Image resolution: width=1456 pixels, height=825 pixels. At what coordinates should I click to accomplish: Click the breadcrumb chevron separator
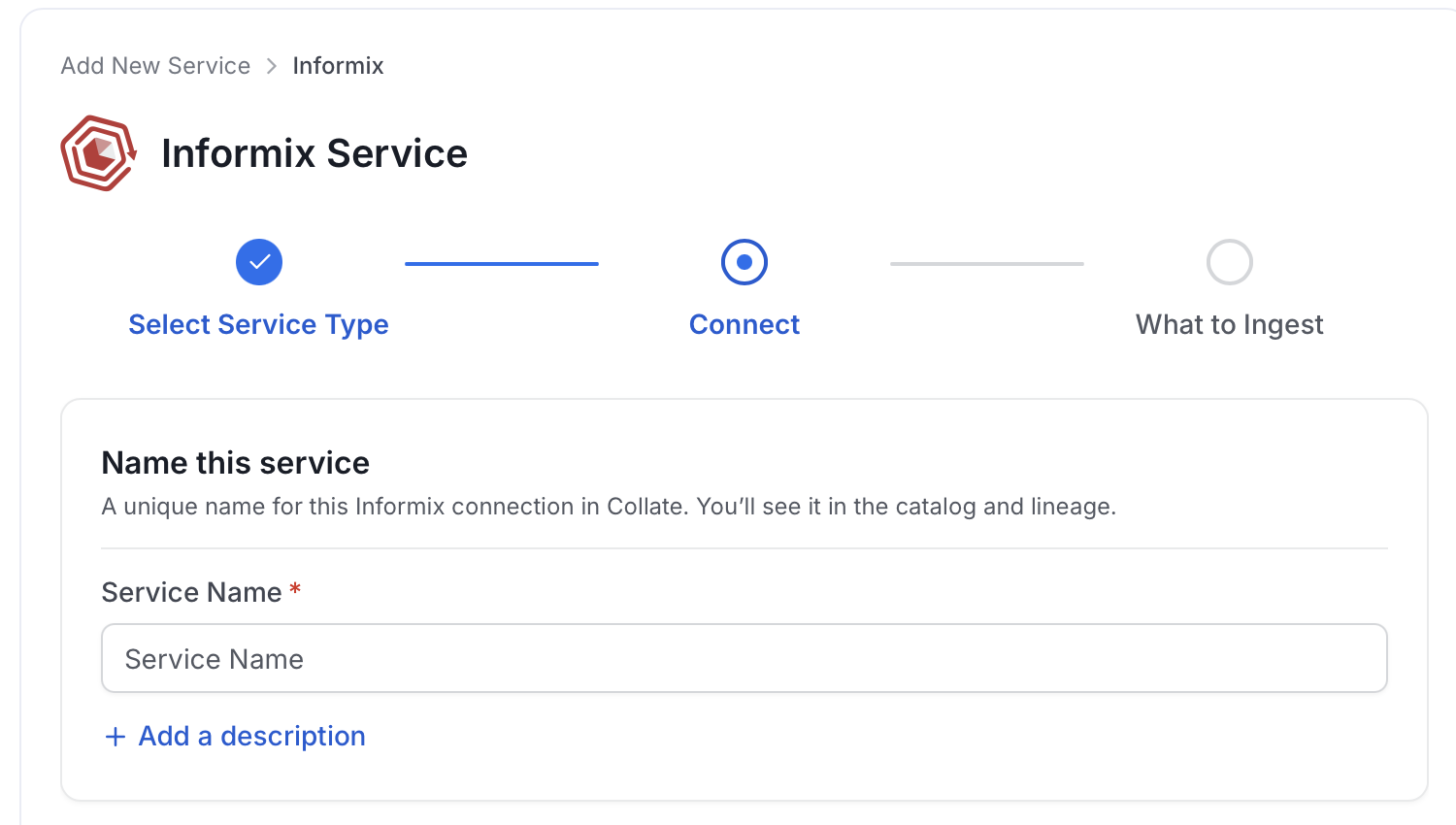click(x=272, y=66)
